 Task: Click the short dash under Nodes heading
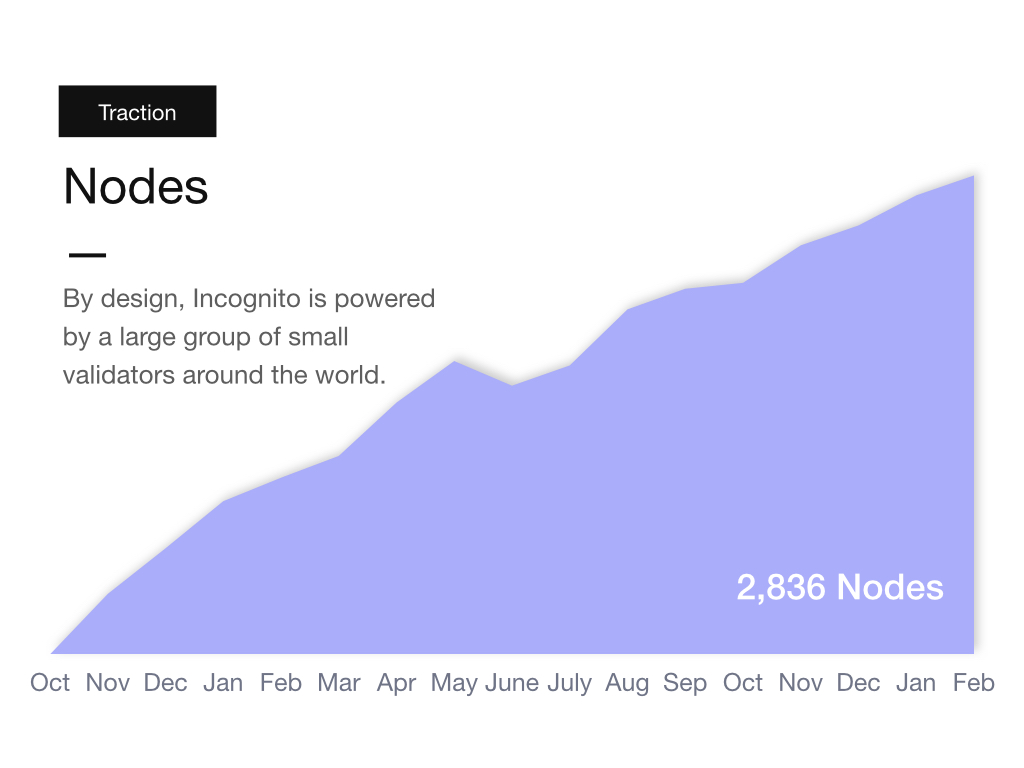click(x=88, y=255)
